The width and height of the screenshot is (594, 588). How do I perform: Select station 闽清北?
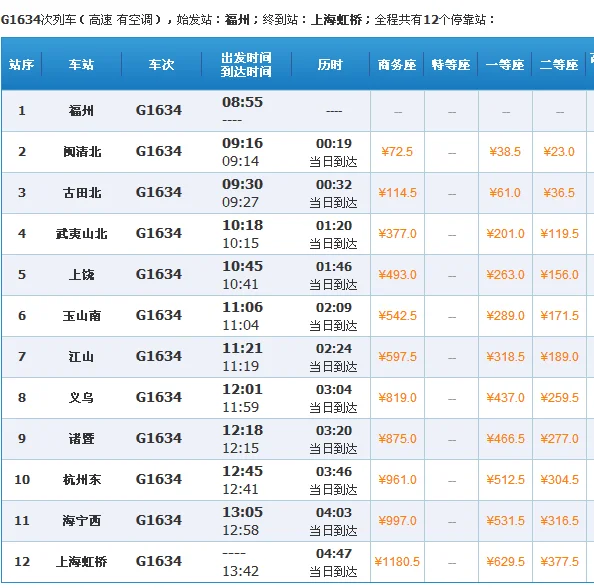coord(82,152)
